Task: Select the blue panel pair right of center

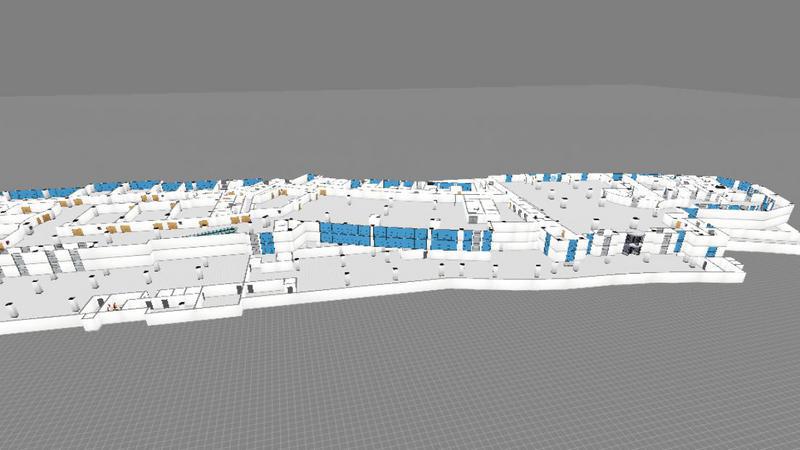Action: pos(560,249)
